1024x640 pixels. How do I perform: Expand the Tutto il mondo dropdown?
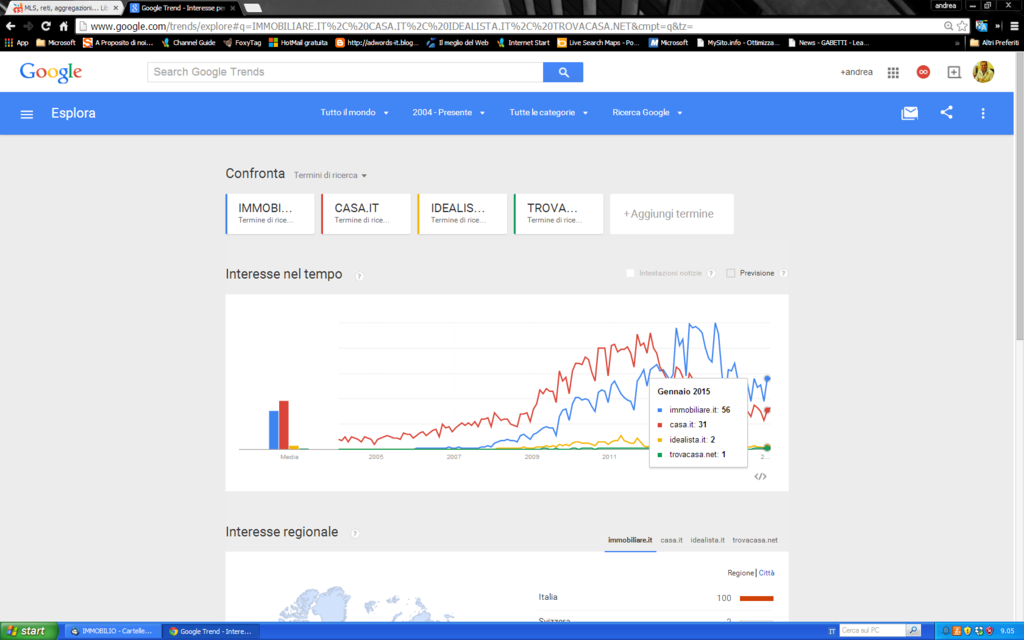[354, 113]
